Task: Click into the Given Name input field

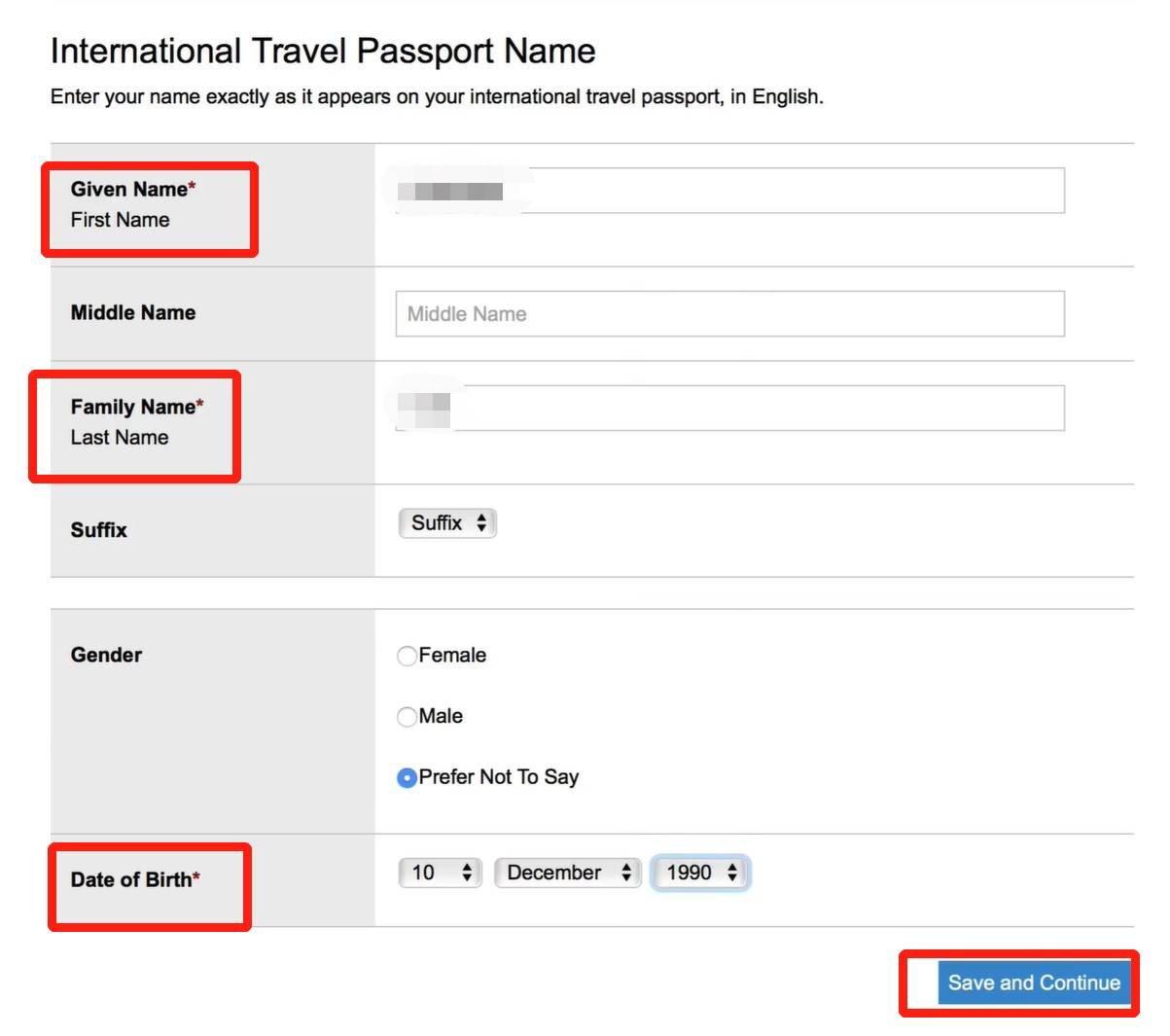Action: click(729, 191)
